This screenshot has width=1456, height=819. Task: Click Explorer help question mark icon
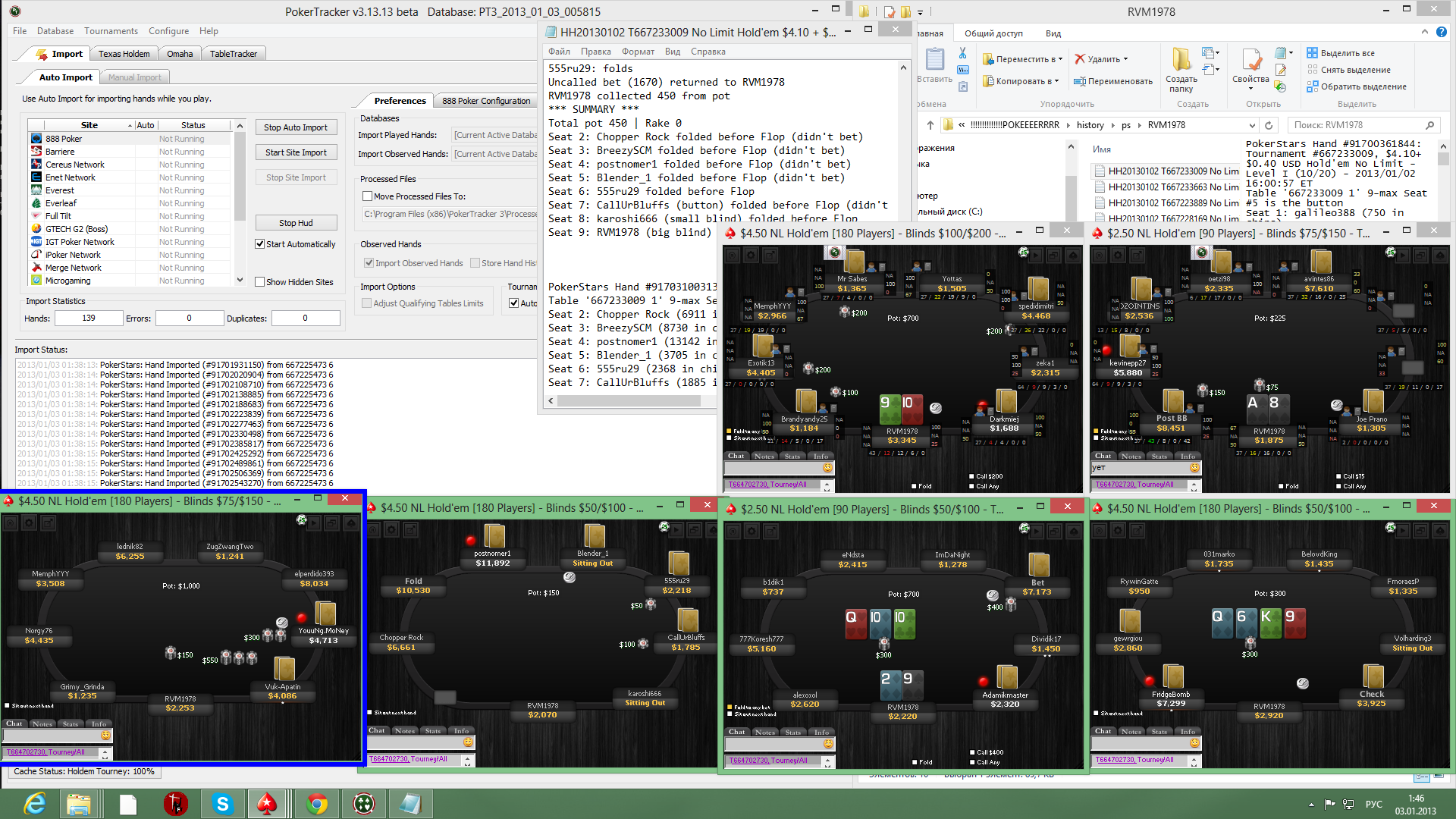coord(1441,33)
